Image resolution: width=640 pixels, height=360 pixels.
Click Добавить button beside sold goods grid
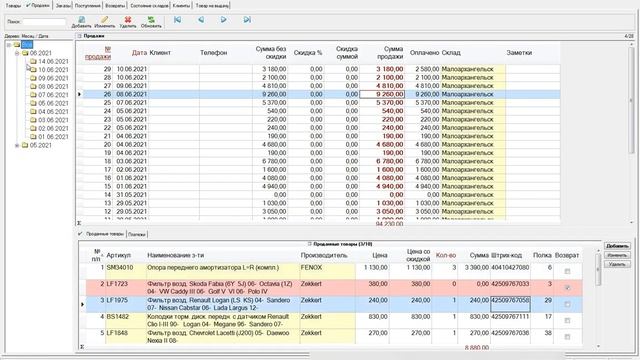pyautogui.click(x=617, y=246)
